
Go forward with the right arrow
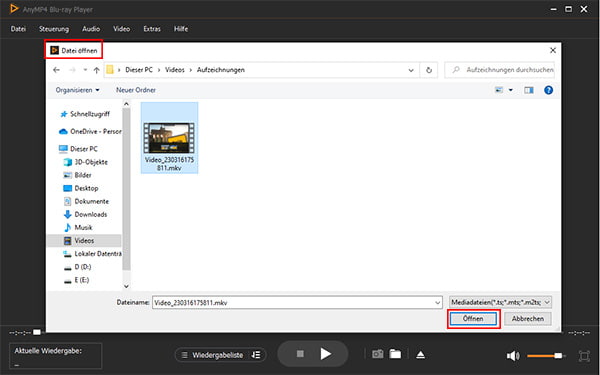tap(72, 70)
